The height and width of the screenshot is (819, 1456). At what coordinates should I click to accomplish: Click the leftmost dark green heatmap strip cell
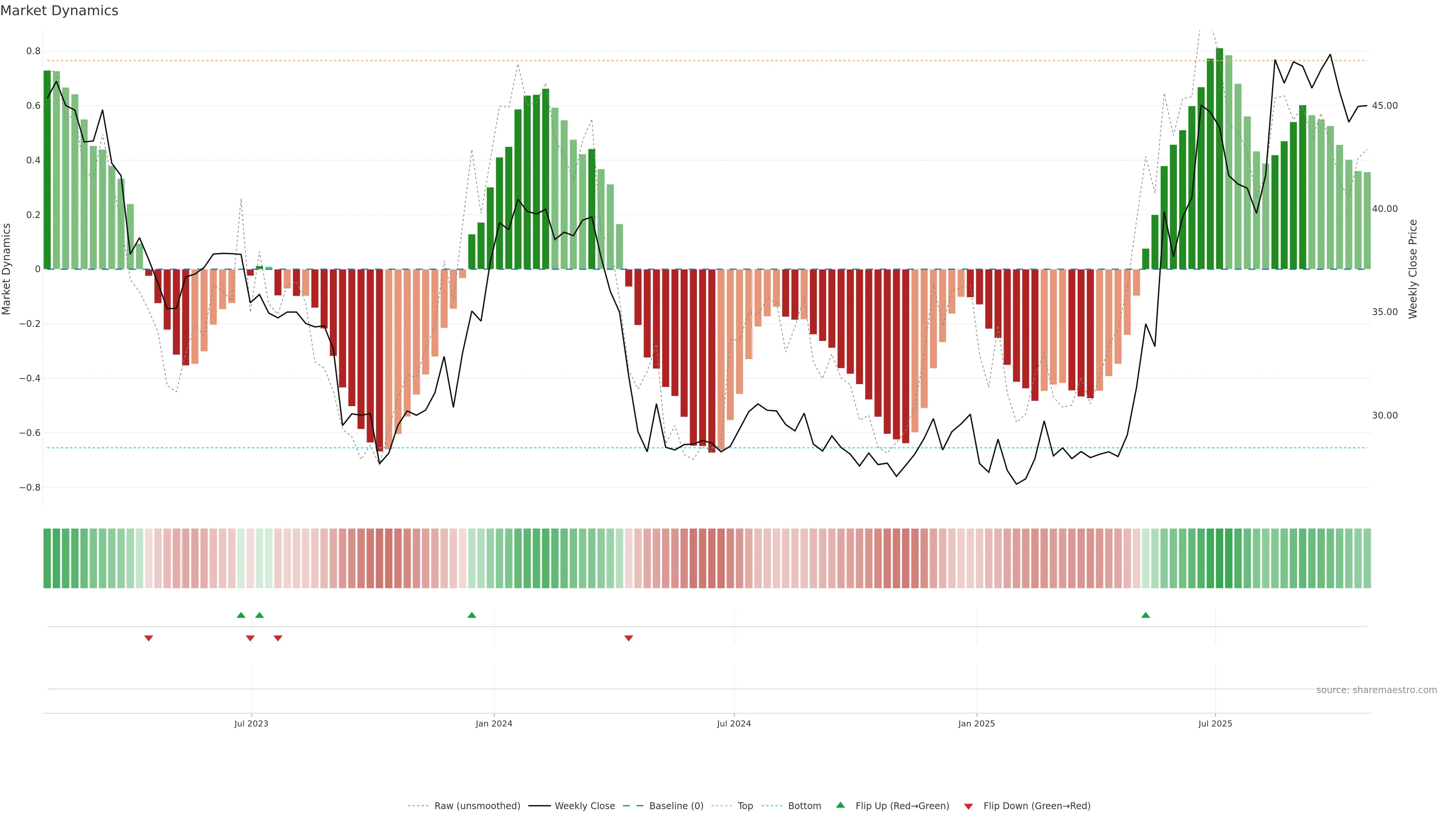[x=47, y=559]
